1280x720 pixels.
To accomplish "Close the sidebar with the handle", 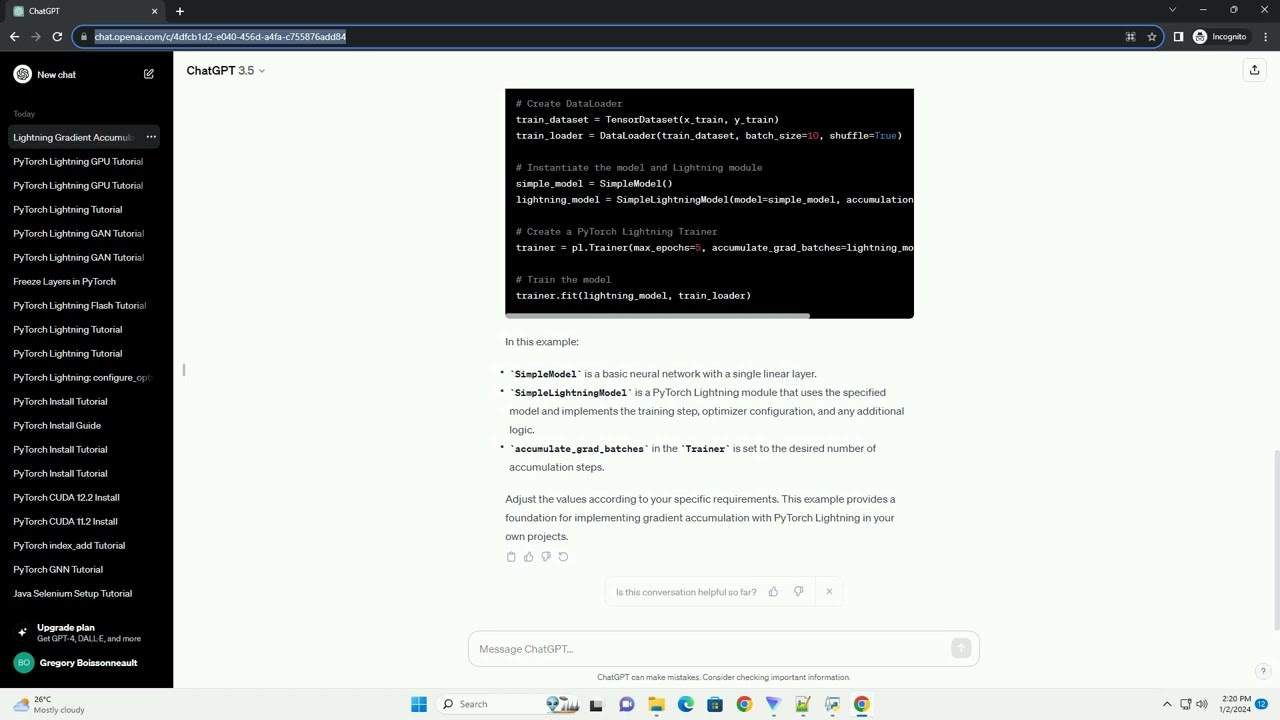I will coord(184,370).
